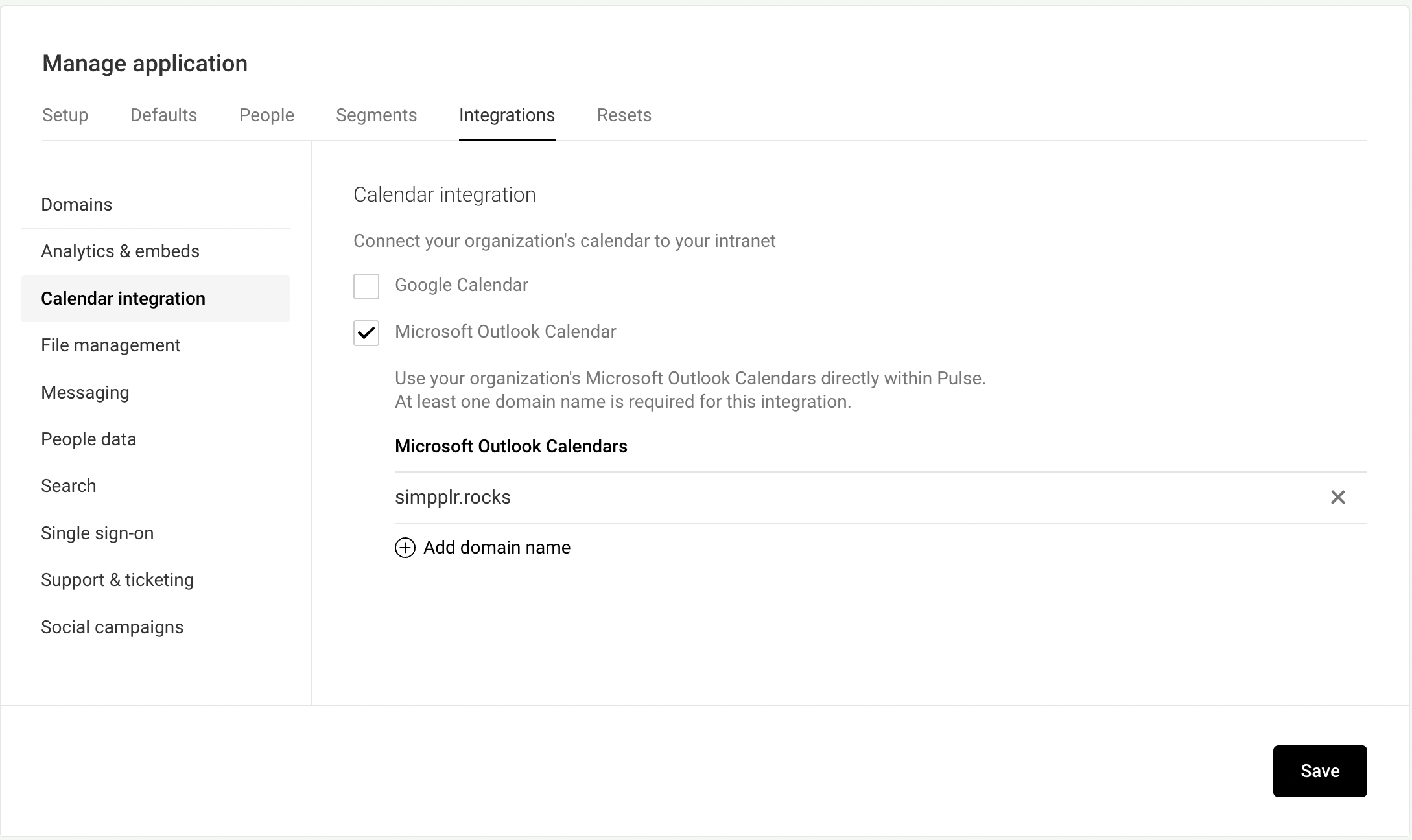Click the simpplr.rocks domain text
1412x840 pixels.
click(453, 497)
